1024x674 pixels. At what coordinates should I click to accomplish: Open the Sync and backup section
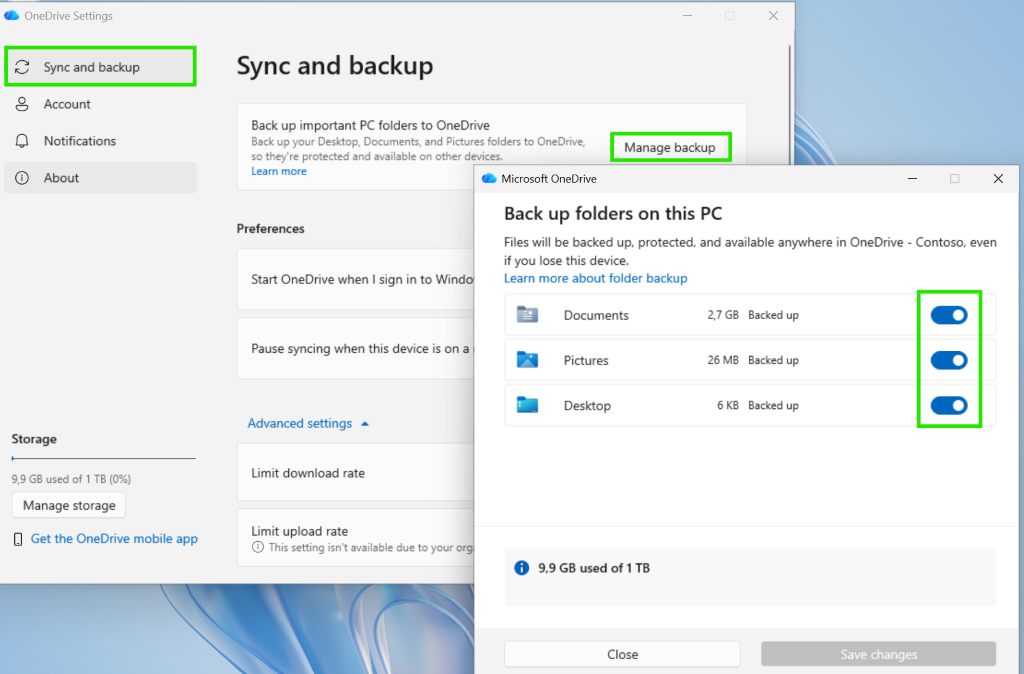100,67
